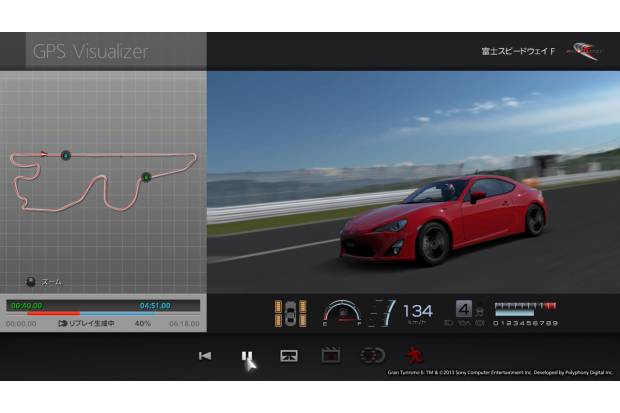
Task: Click the red direction arrow on track map
Action: (x=44, y=154)
